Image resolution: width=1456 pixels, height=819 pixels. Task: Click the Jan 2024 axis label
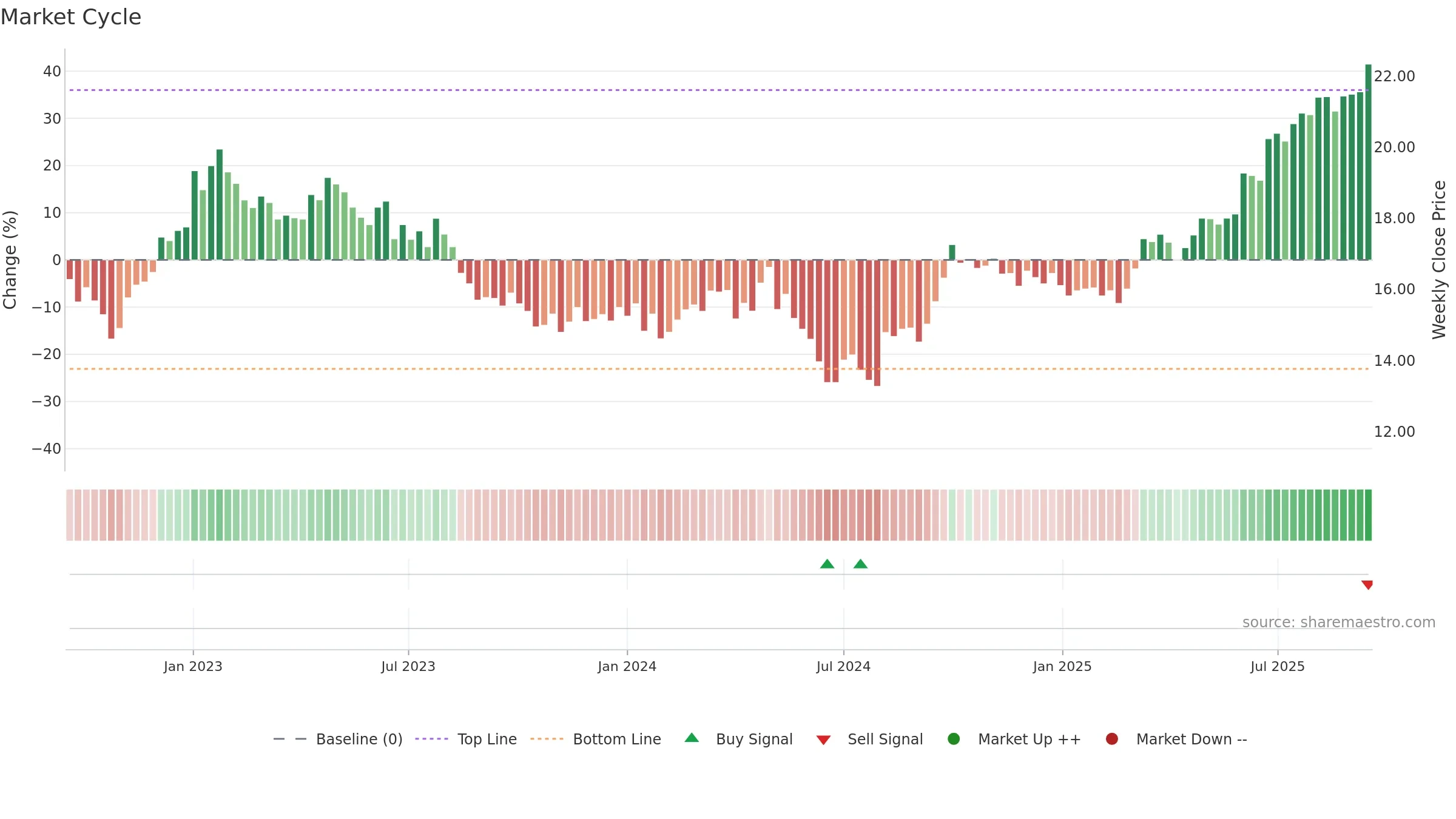pyautogui.click(x=627, y=667)
